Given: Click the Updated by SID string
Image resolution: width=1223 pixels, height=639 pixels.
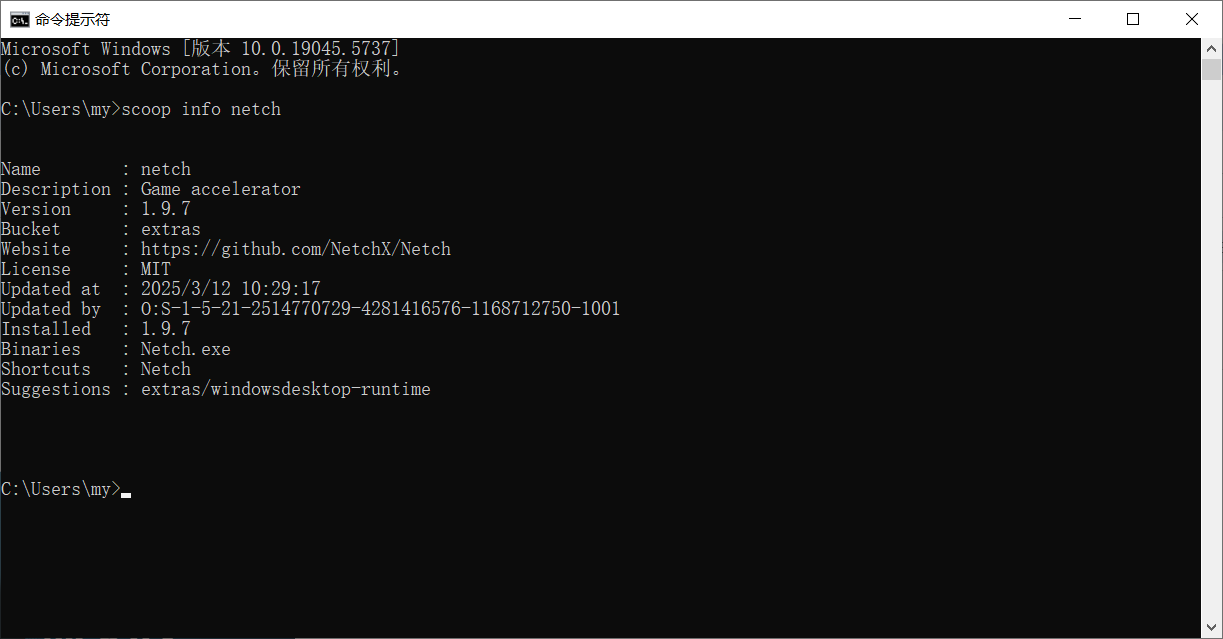Looking at the screenshot, I should (x=381, y=309).
